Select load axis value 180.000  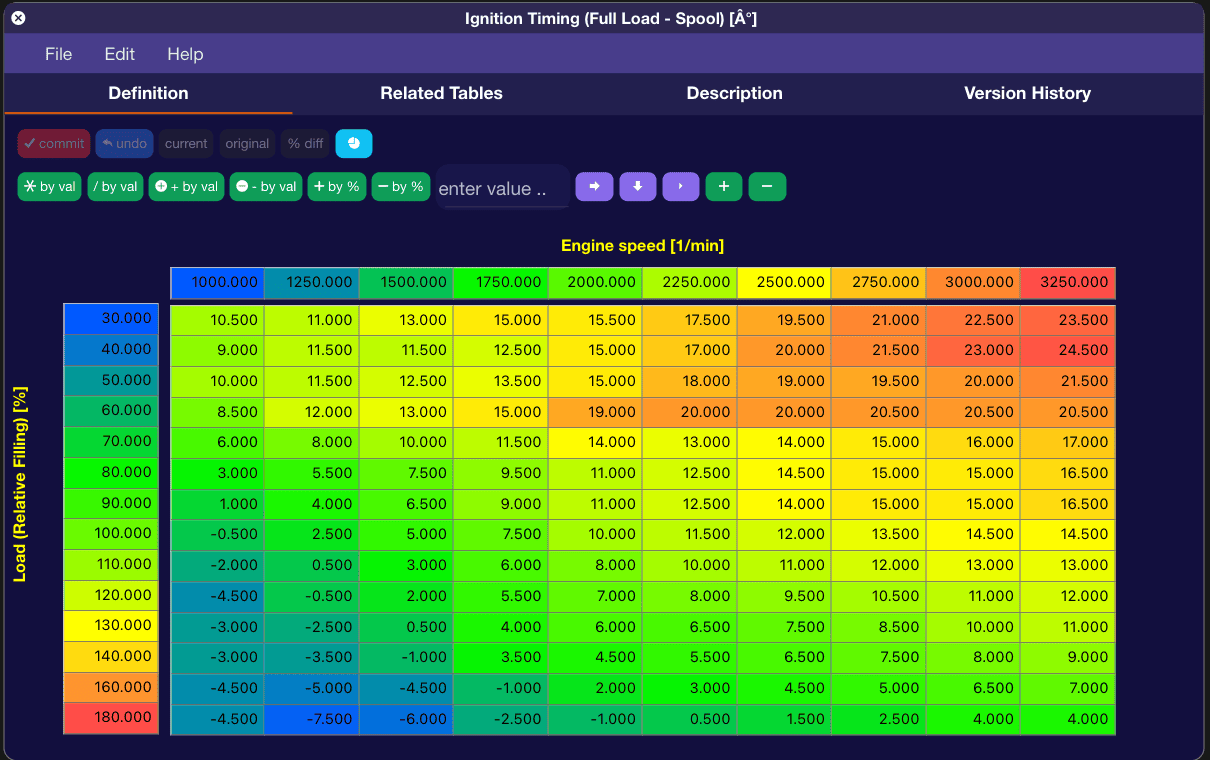111,718
